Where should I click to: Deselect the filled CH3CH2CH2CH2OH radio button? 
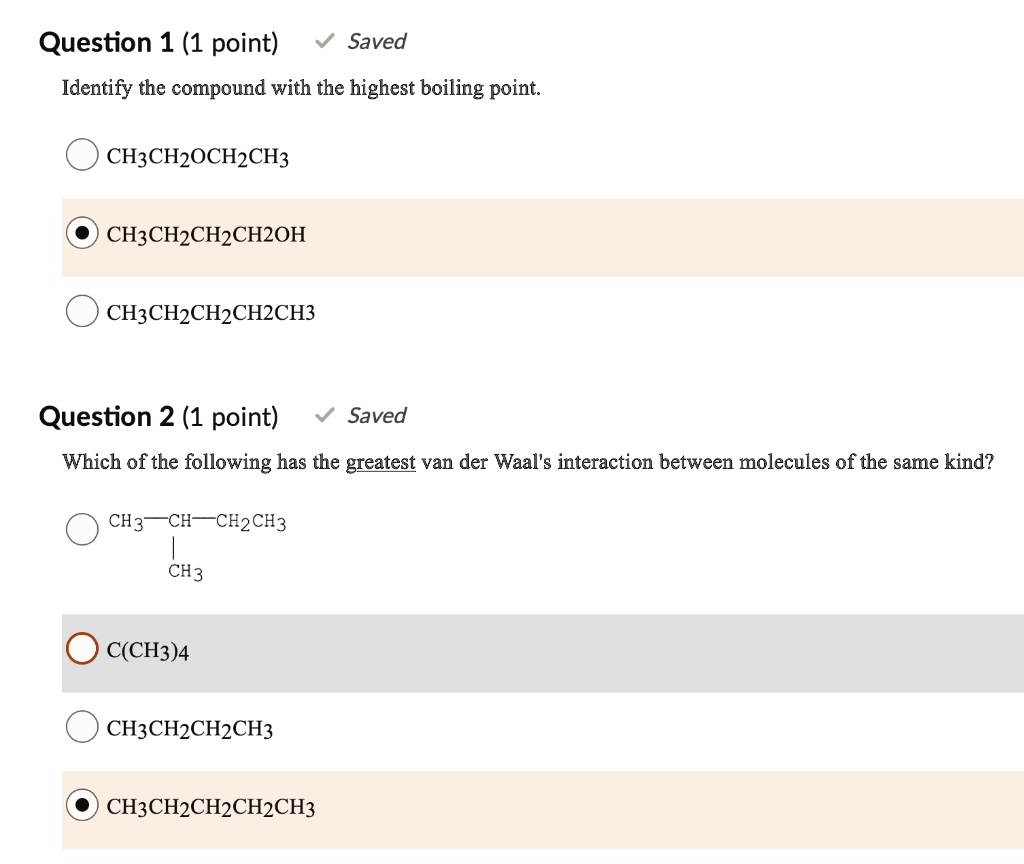(81, 233)
